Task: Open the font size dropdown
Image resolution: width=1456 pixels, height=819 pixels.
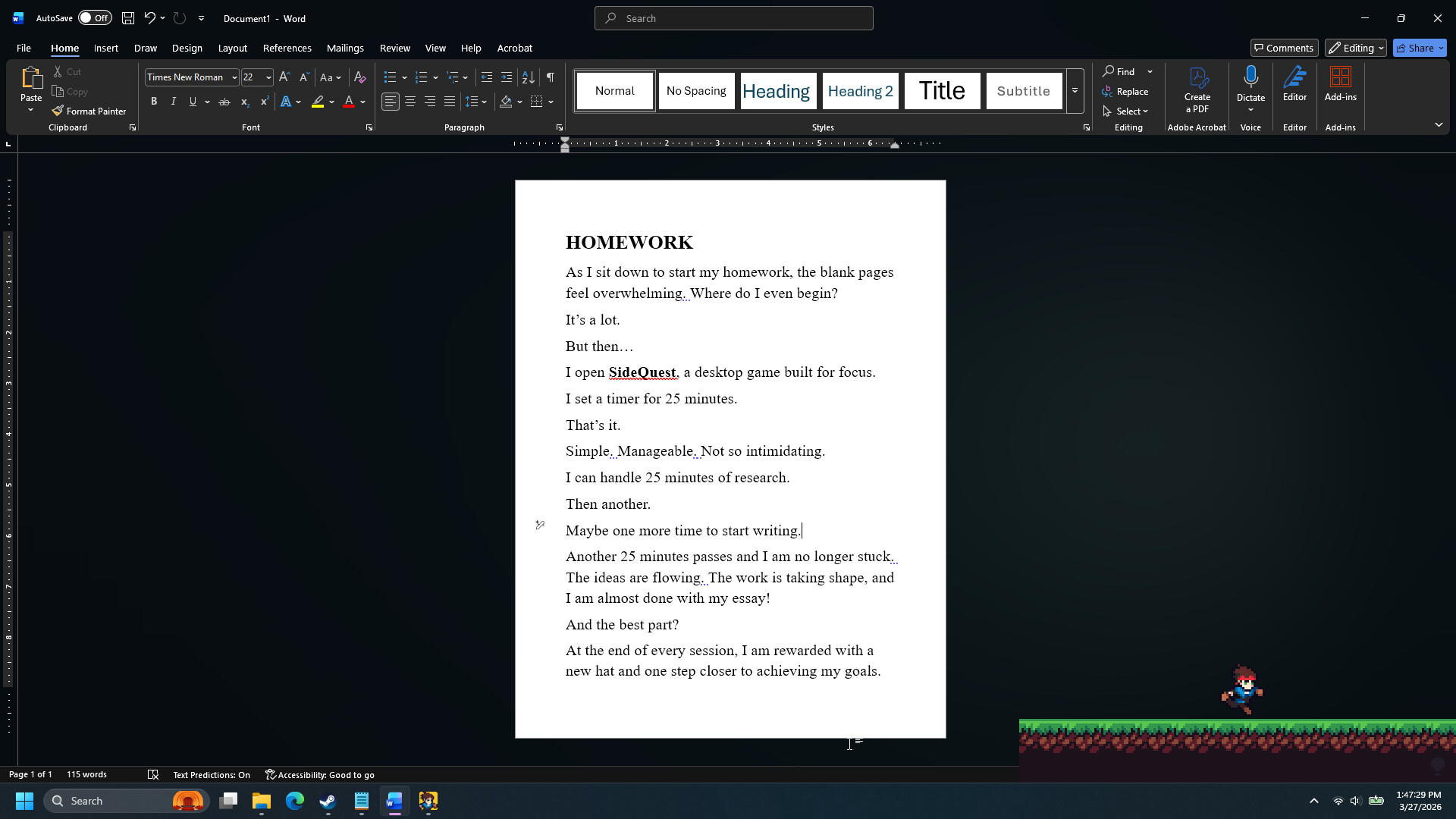Action: tap(267, 77)
